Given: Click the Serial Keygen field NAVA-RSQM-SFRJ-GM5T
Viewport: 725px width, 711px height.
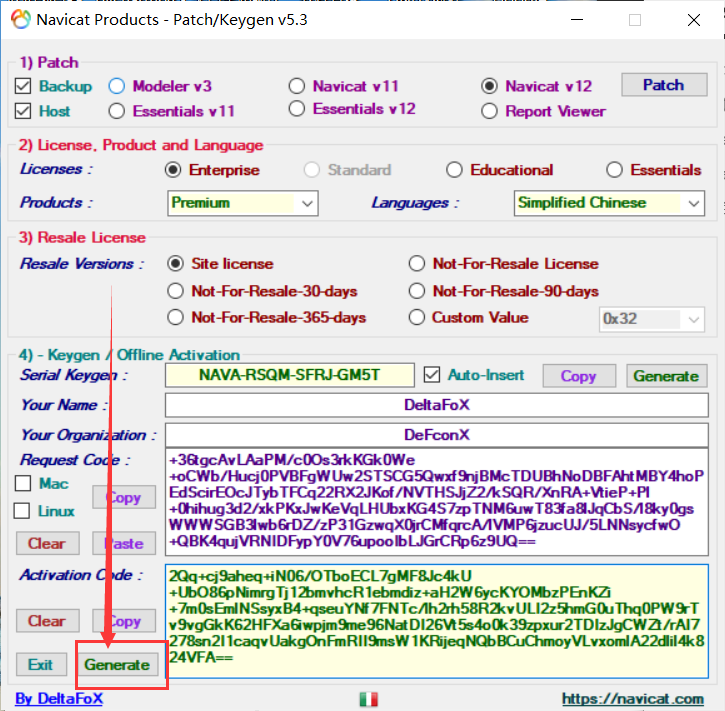Looking at the screenshot, I should tap(289, 375).
